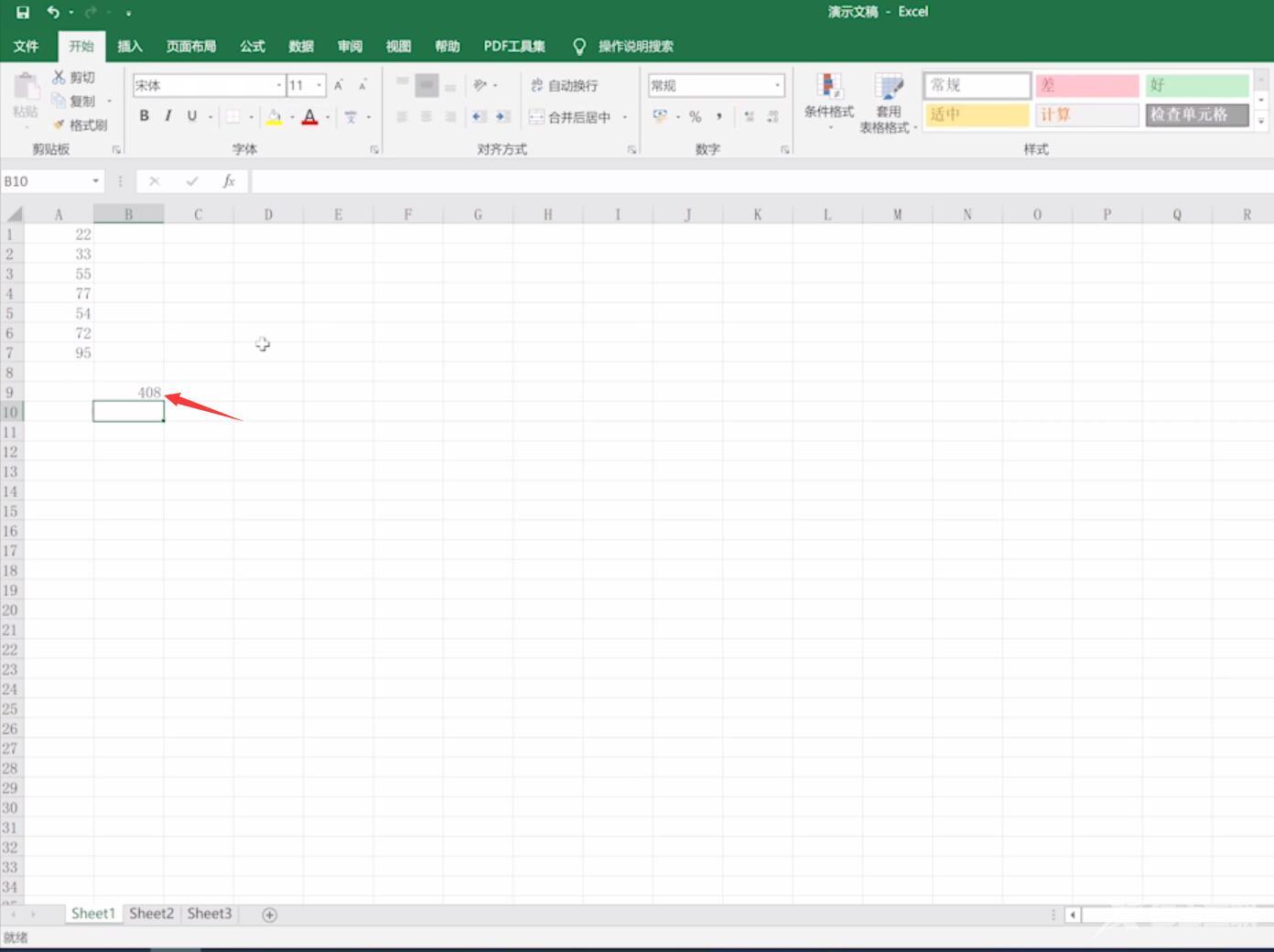Center cell text horizontally
Screen dimensions: 1274x952
point(426,116)
